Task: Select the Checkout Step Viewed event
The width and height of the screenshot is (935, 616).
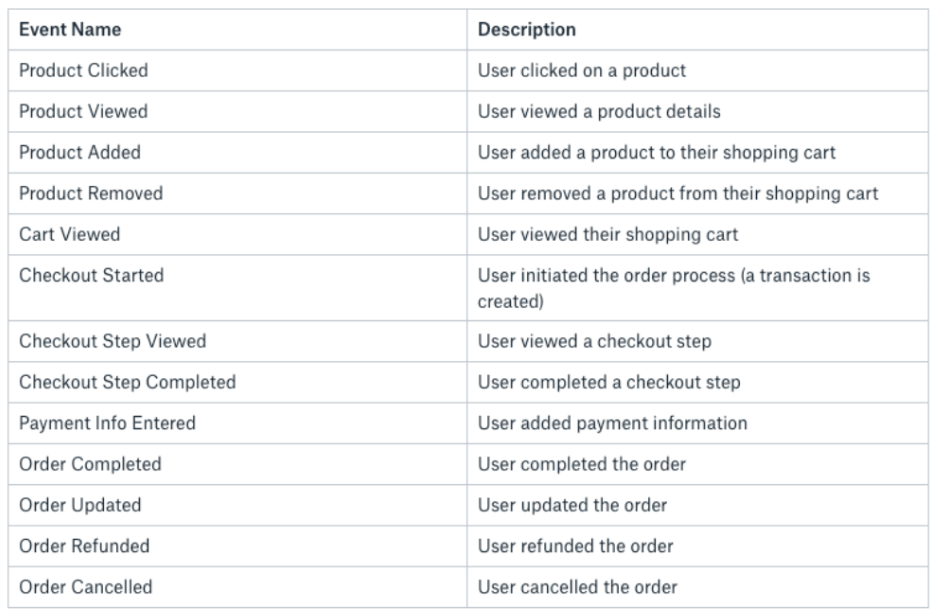Action: (112, 341)
